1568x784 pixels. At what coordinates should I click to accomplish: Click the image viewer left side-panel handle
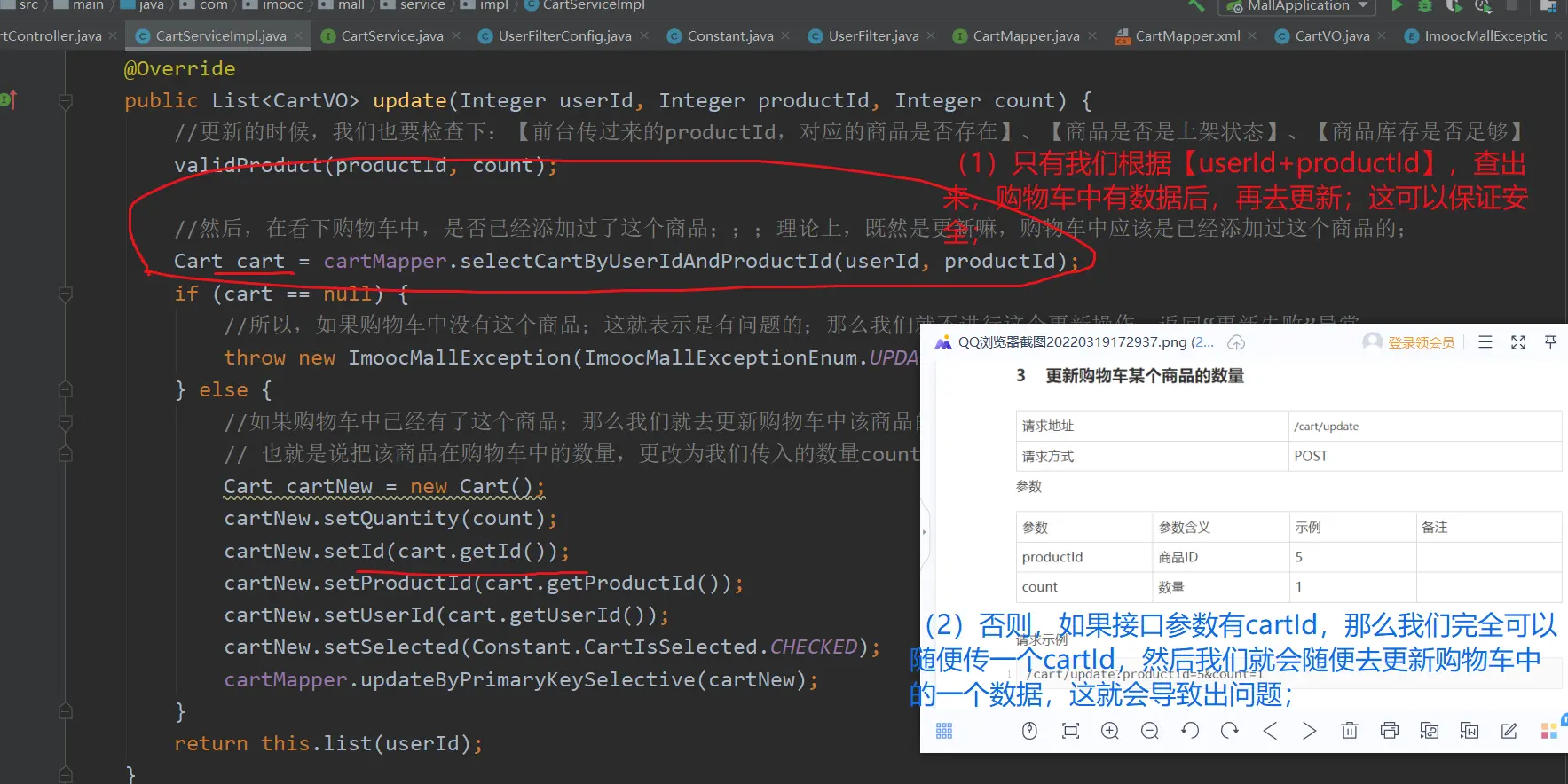point(924,532)
